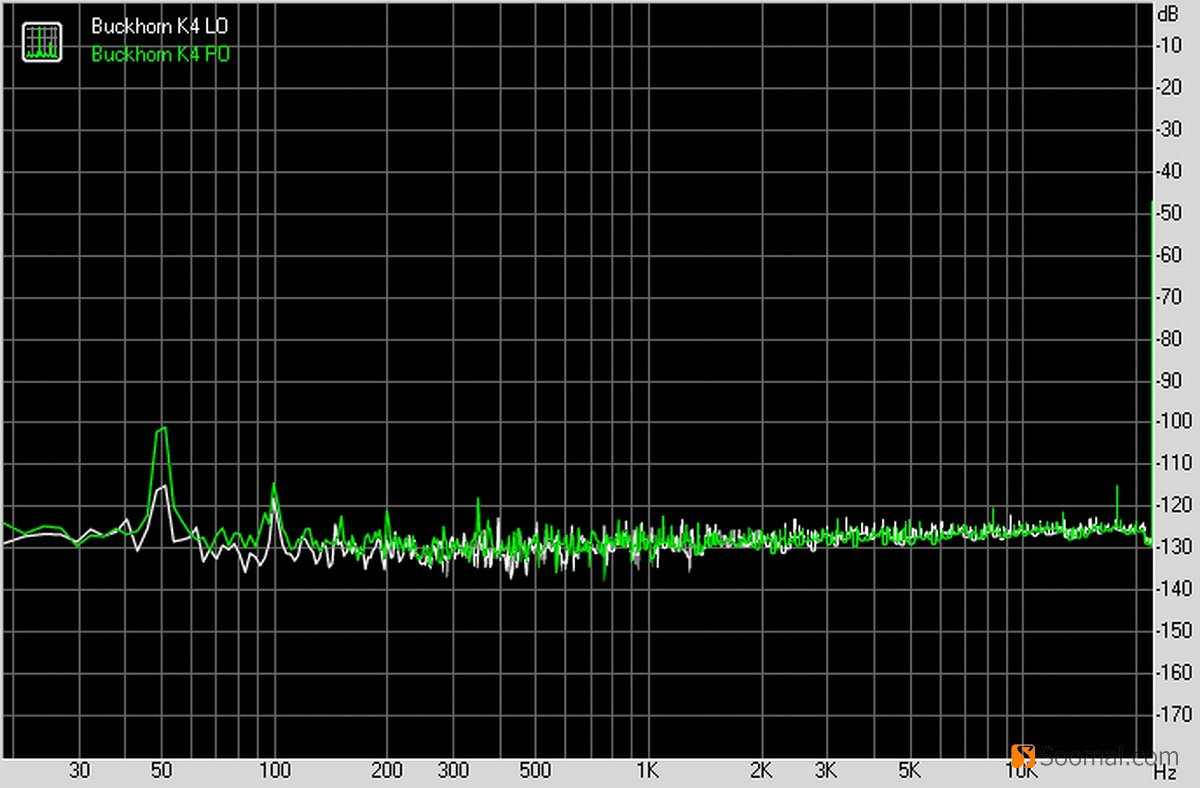This screenshot has width=1200, height=788.
Task: Click the spectrum analyzer thumbnail icon
Action: point(41,39)
